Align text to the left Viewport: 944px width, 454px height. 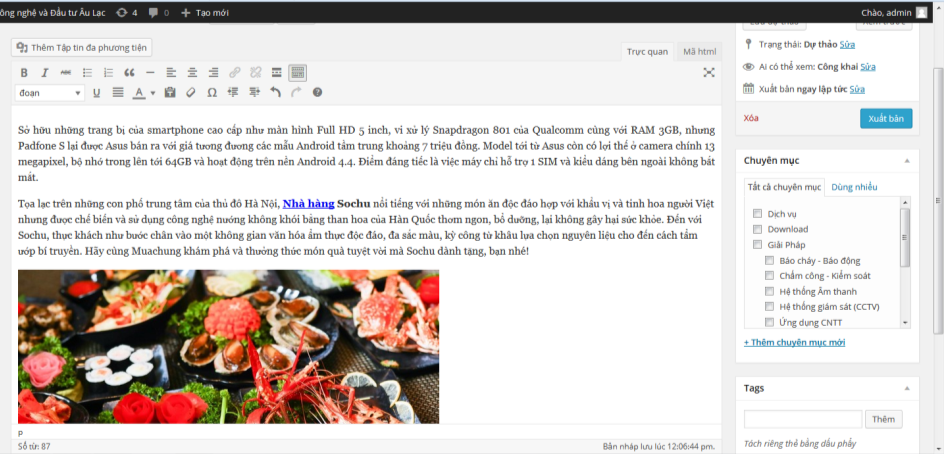(172, 73)
